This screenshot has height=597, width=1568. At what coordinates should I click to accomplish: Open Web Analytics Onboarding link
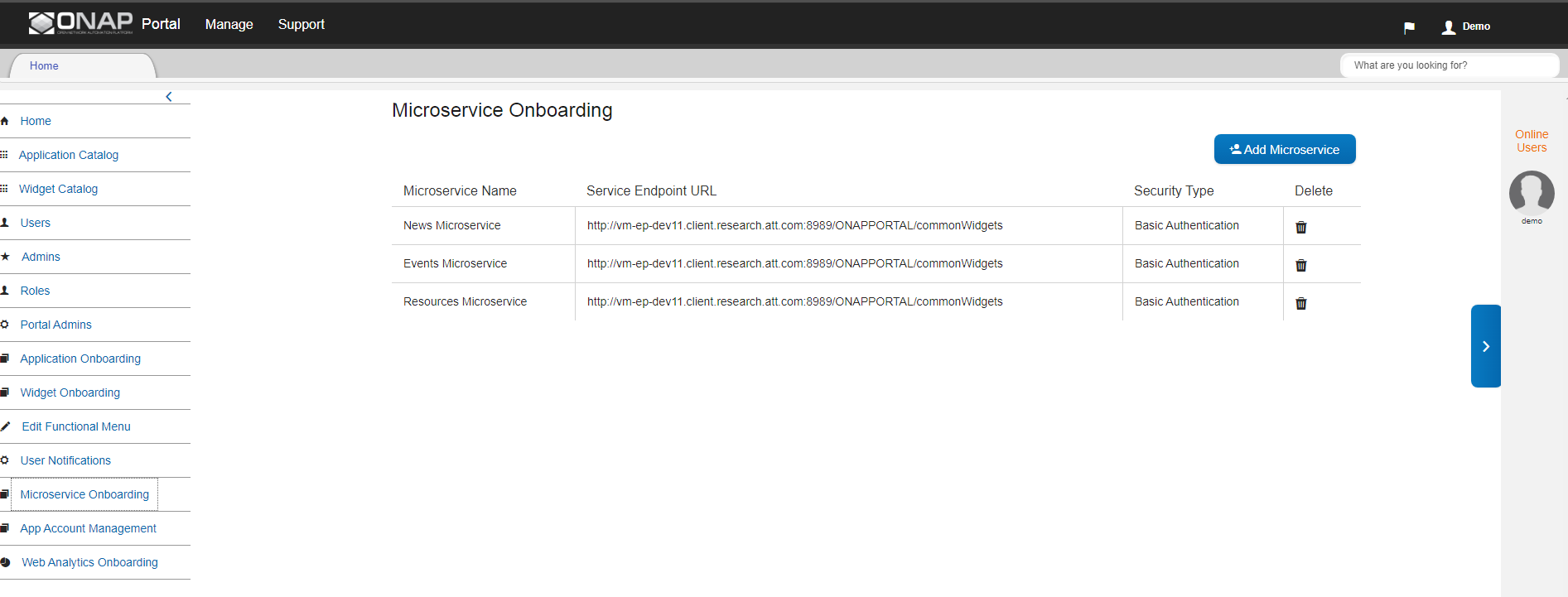[89, 562]
